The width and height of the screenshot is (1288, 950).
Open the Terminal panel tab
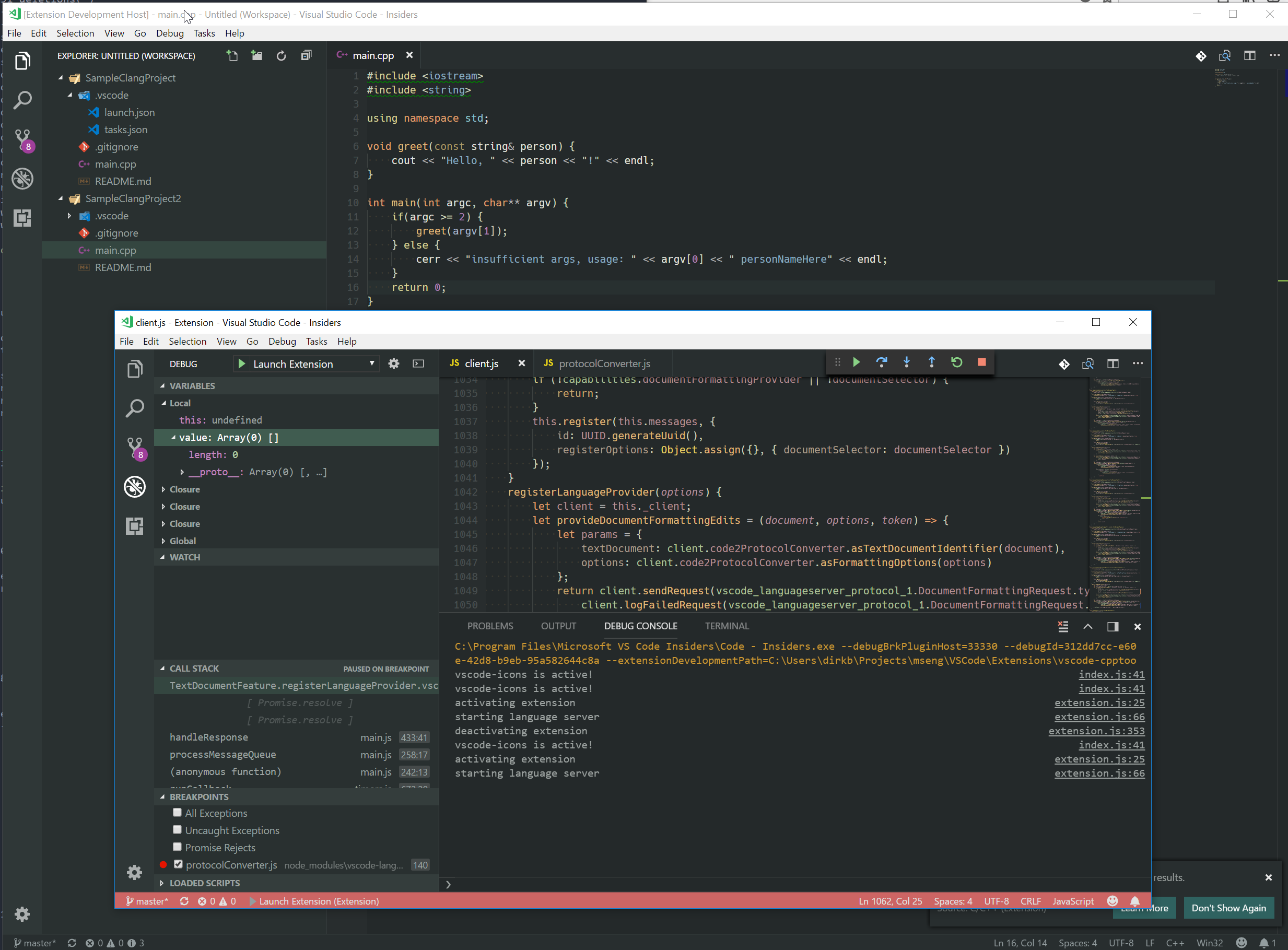pyautogui.click(x=727, y=626)
